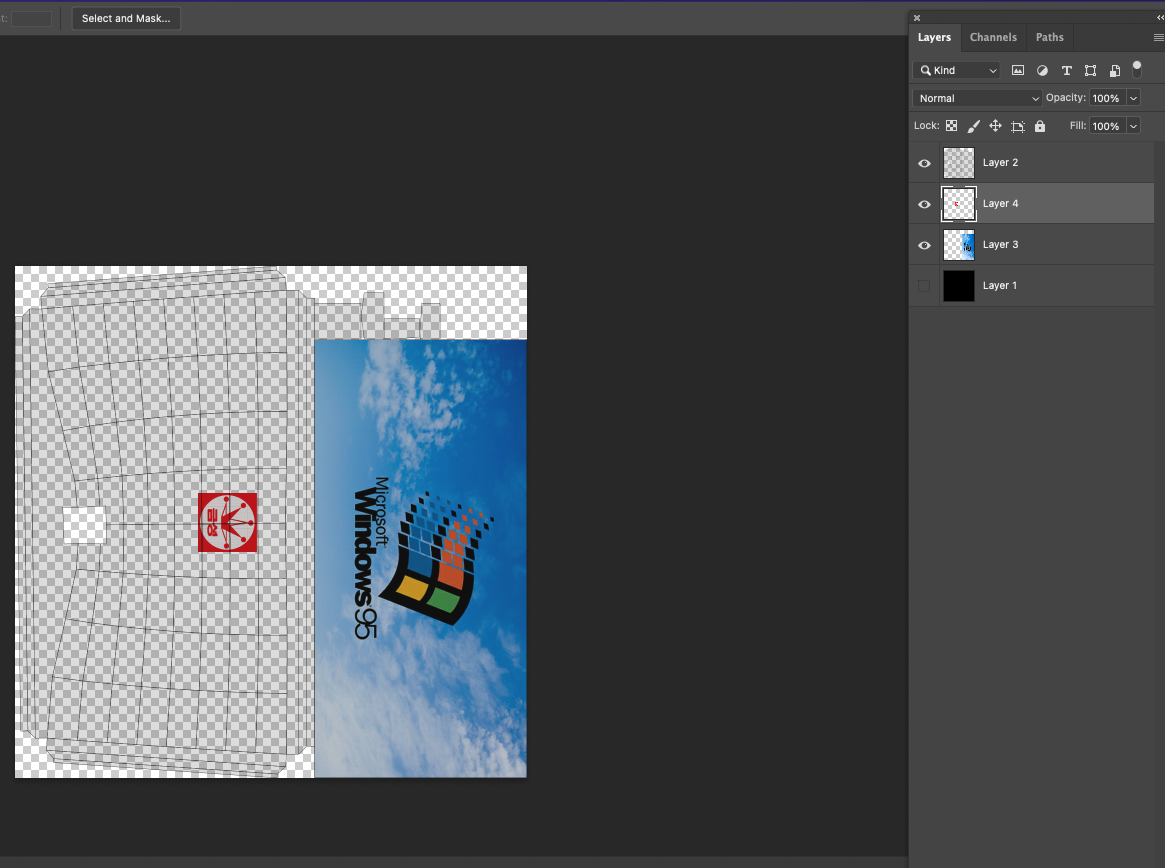The width and height of the screenshot is (1165, 868).
Task: Click the options bar input field
Action: tap(31, 19)
